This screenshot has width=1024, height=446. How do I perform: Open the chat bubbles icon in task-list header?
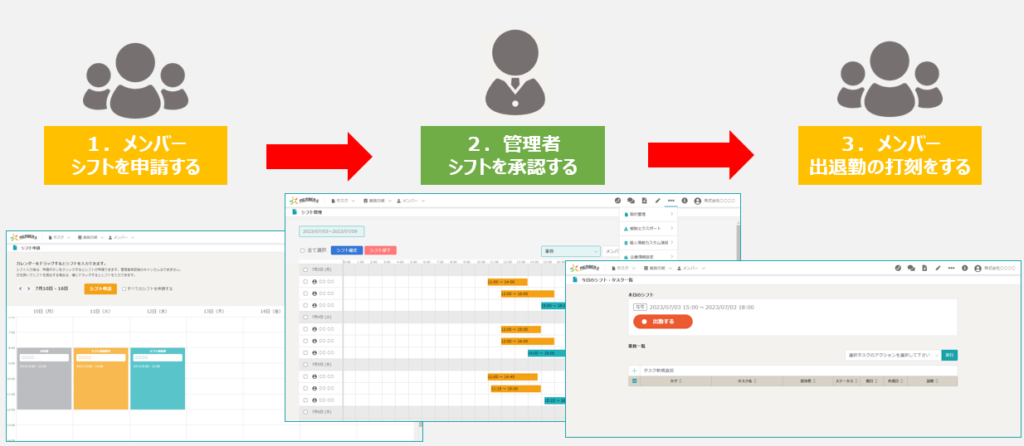pos(909,268)
